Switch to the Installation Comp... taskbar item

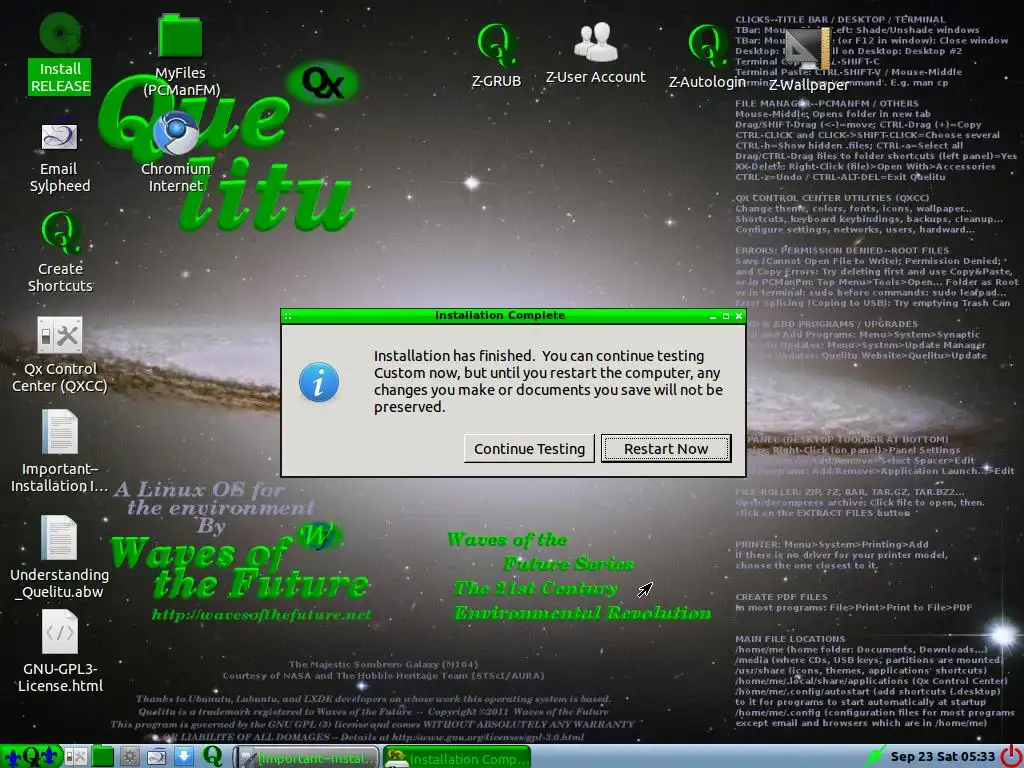[x=456, y=758]
